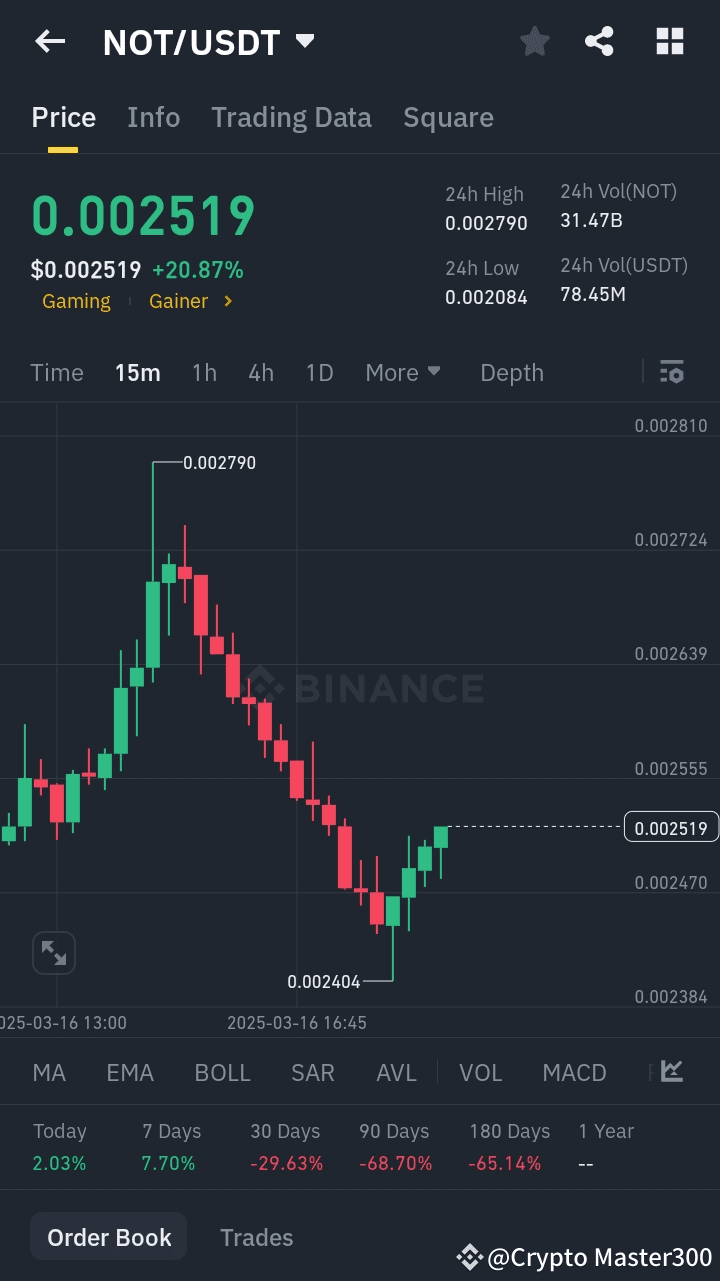Open the Gainer tag chevron
This screenshot has width=720, height=1281.
228,301
